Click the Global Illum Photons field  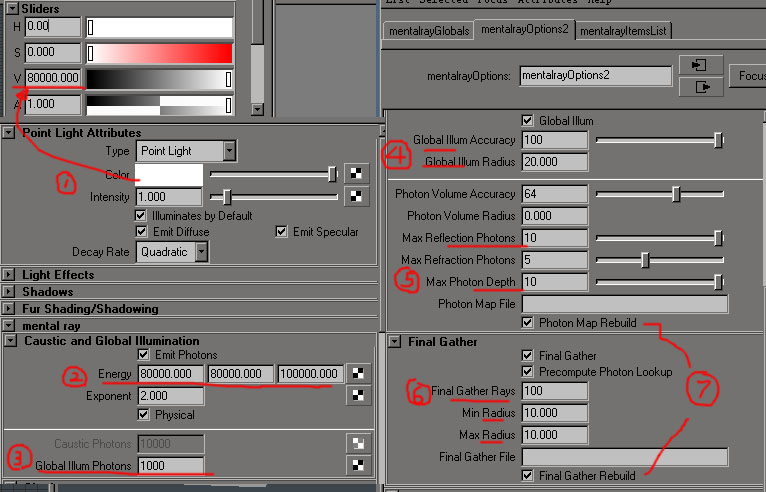click(x=170, y=466)
